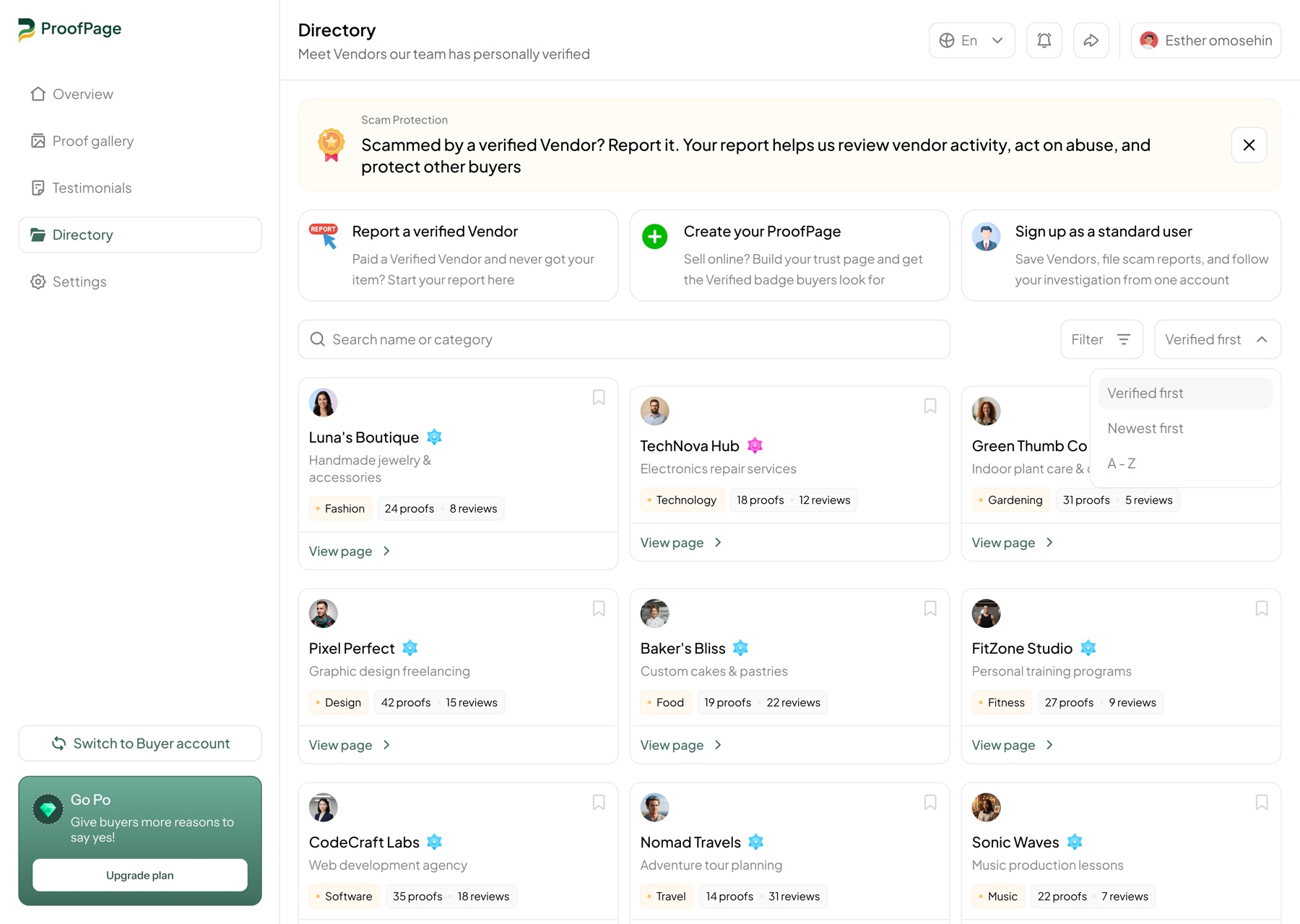Dismiss the Scam Protection banner
Screen dimensions: 1300x924
[x=1249, y=145]
